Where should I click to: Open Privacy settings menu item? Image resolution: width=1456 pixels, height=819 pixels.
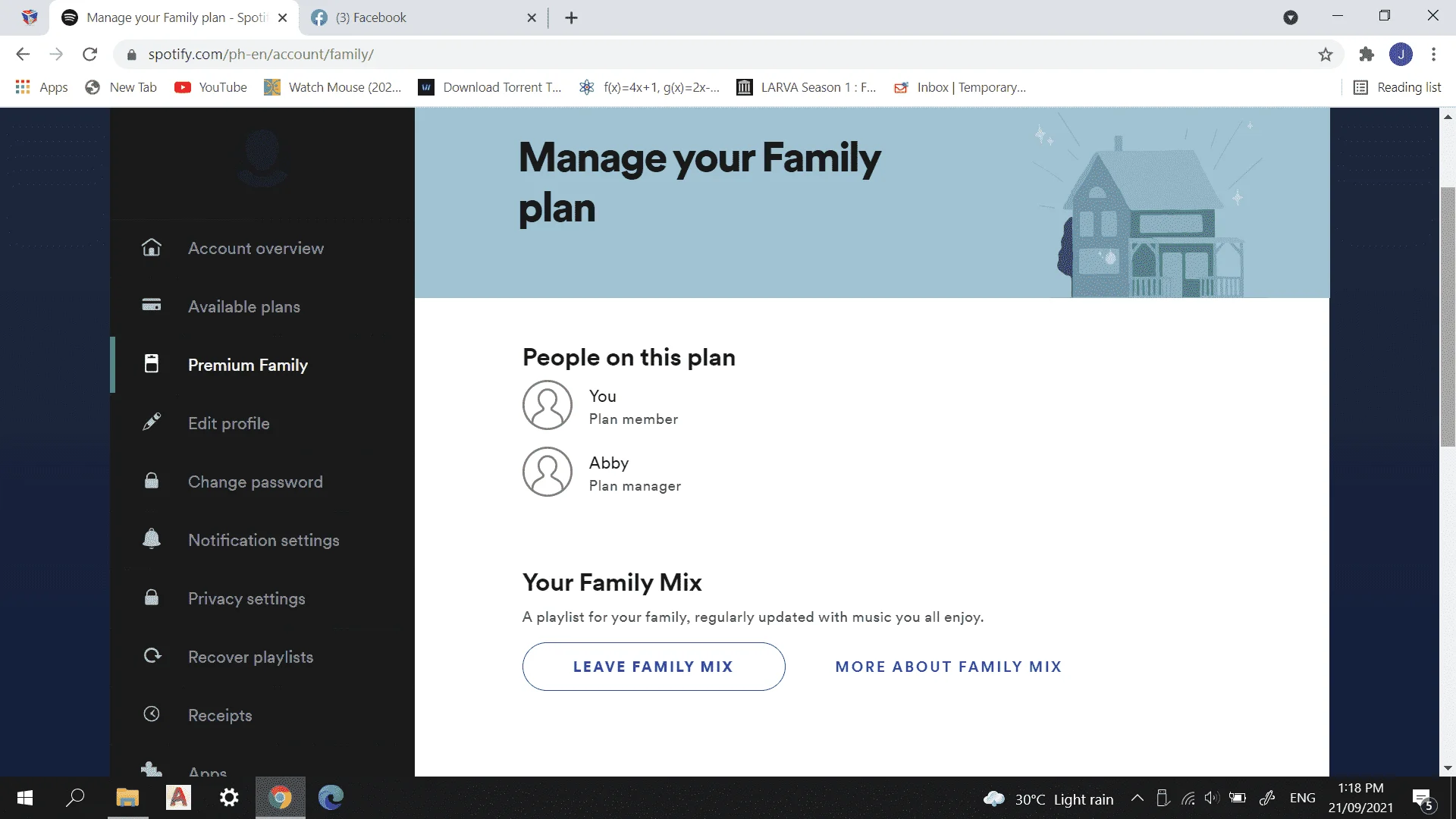coord(246,598)
